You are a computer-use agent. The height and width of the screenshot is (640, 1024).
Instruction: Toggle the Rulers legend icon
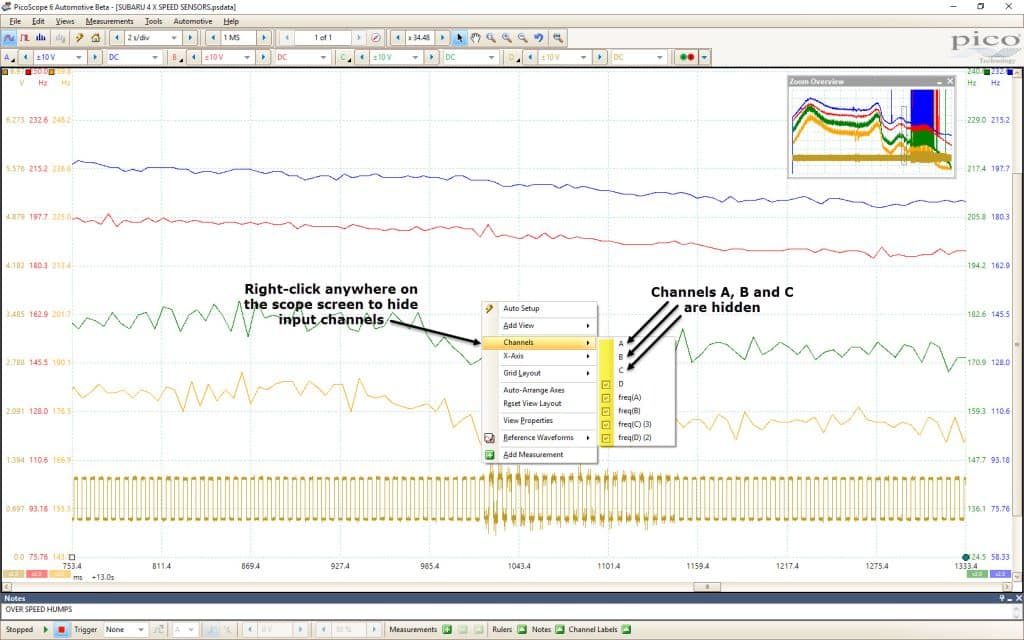(x=522, y=630)
